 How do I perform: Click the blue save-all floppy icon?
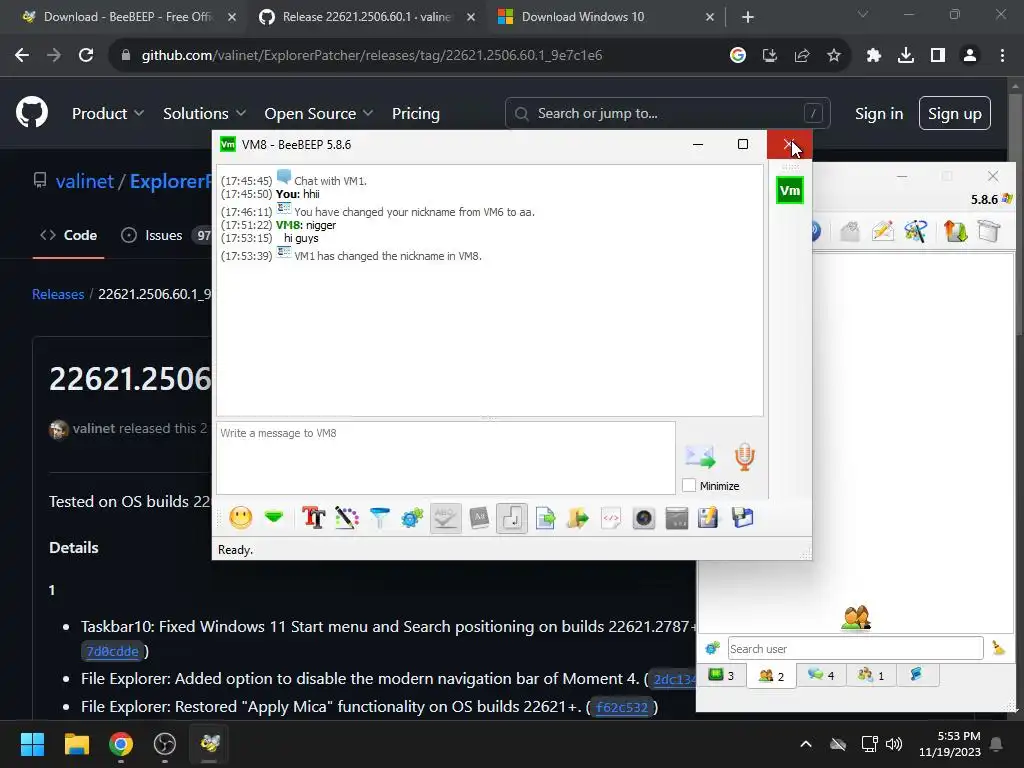coord(743,518)
